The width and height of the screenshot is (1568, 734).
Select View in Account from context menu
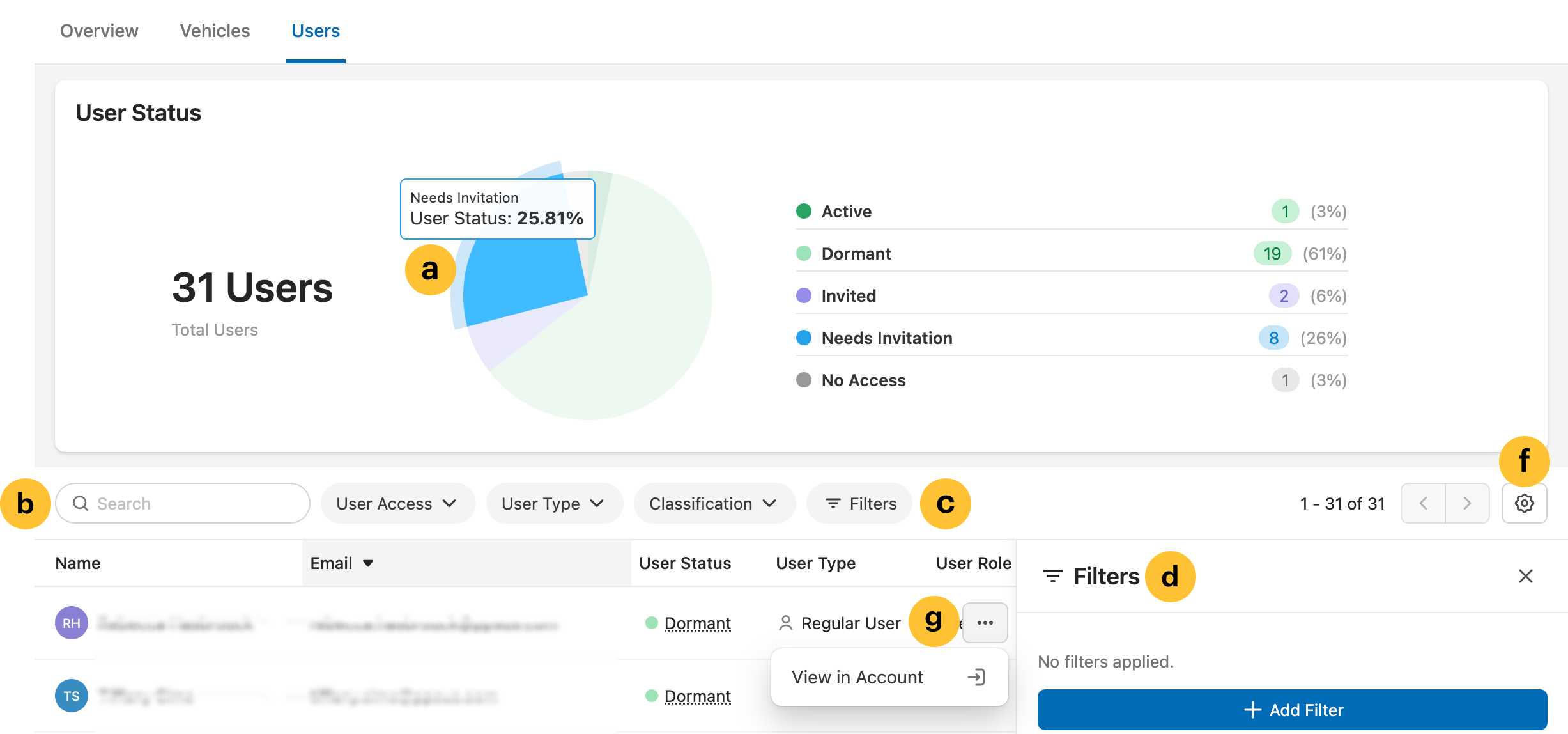coord(857,676)
